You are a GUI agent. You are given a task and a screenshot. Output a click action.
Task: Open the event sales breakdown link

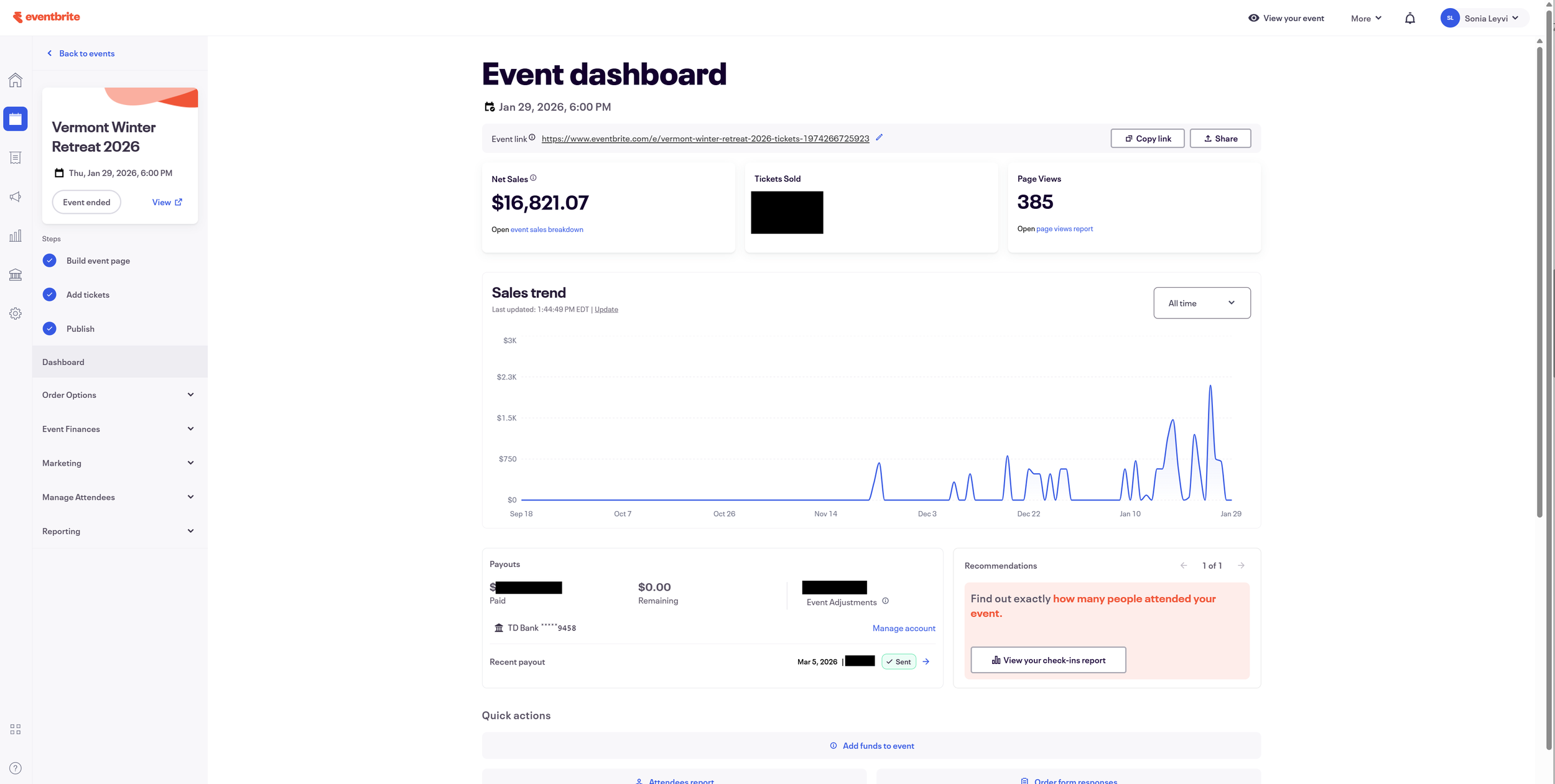(x=547, y=229)
